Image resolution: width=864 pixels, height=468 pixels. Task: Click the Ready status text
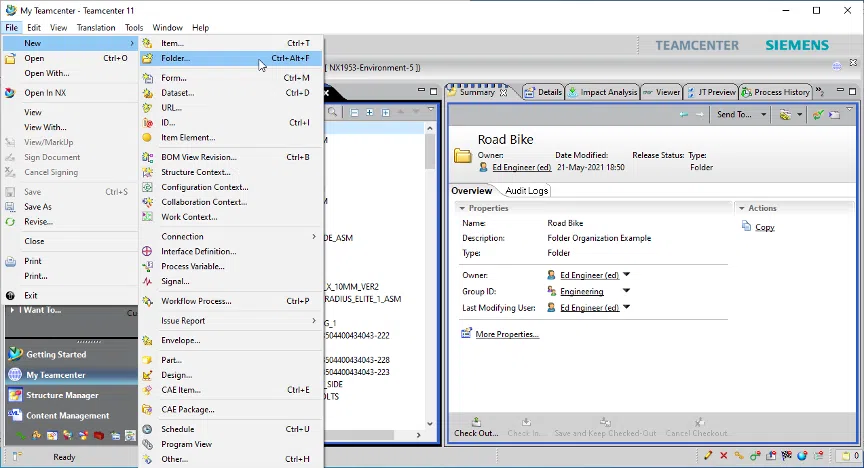pos(64,457)
